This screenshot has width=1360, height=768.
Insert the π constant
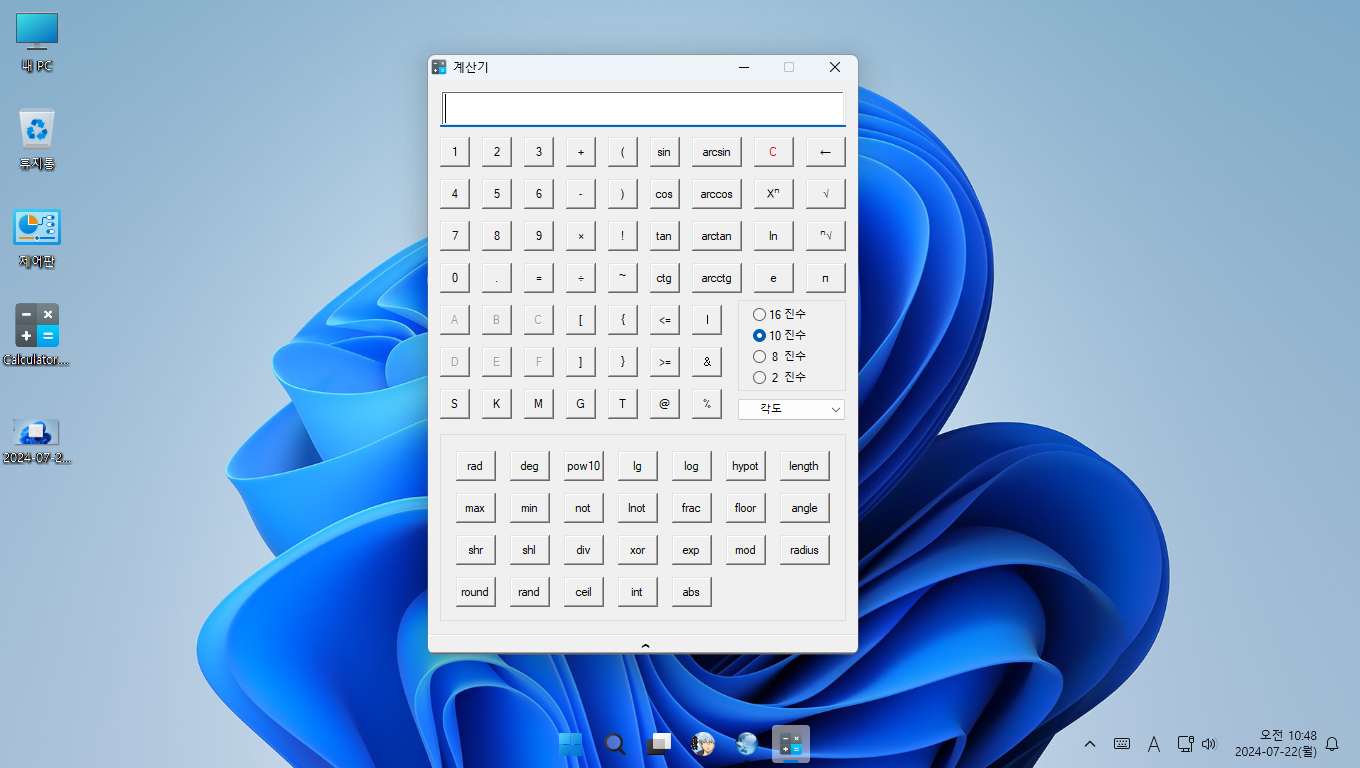click(x=825, y=278)
